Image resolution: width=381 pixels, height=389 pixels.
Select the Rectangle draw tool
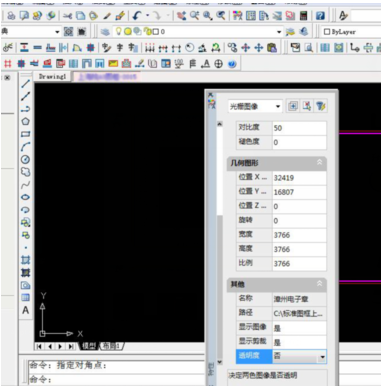pos(26,134)
